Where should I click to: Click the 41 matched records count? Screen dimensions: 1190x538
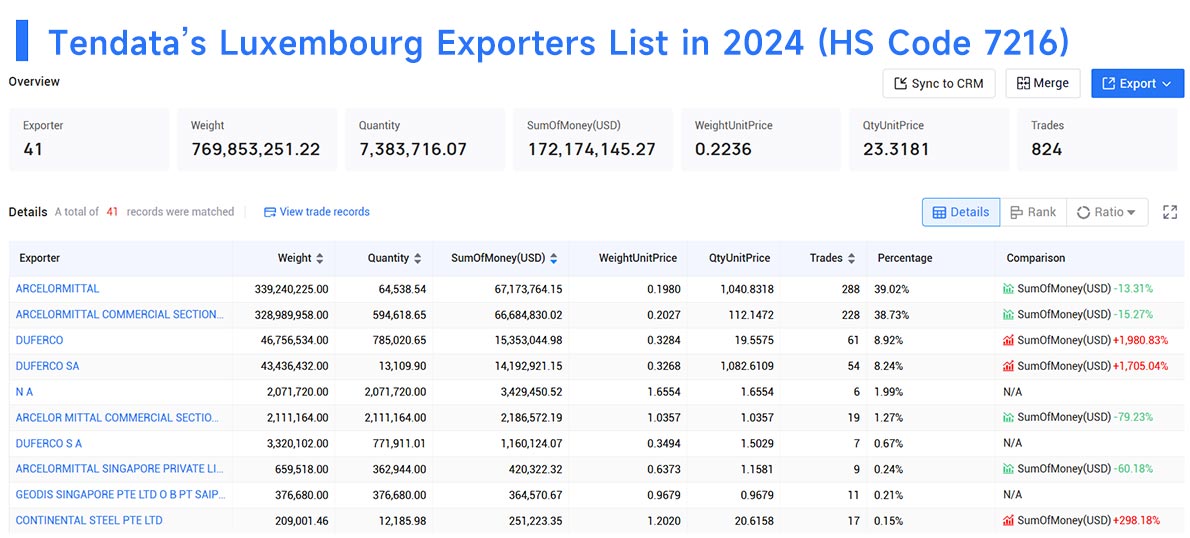point(112,212)
